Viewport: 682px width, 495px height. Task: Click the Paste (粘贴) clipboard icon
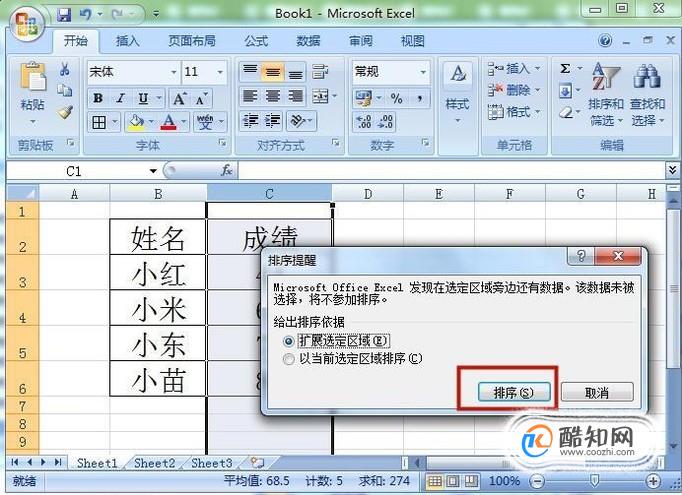coord(33,78)
